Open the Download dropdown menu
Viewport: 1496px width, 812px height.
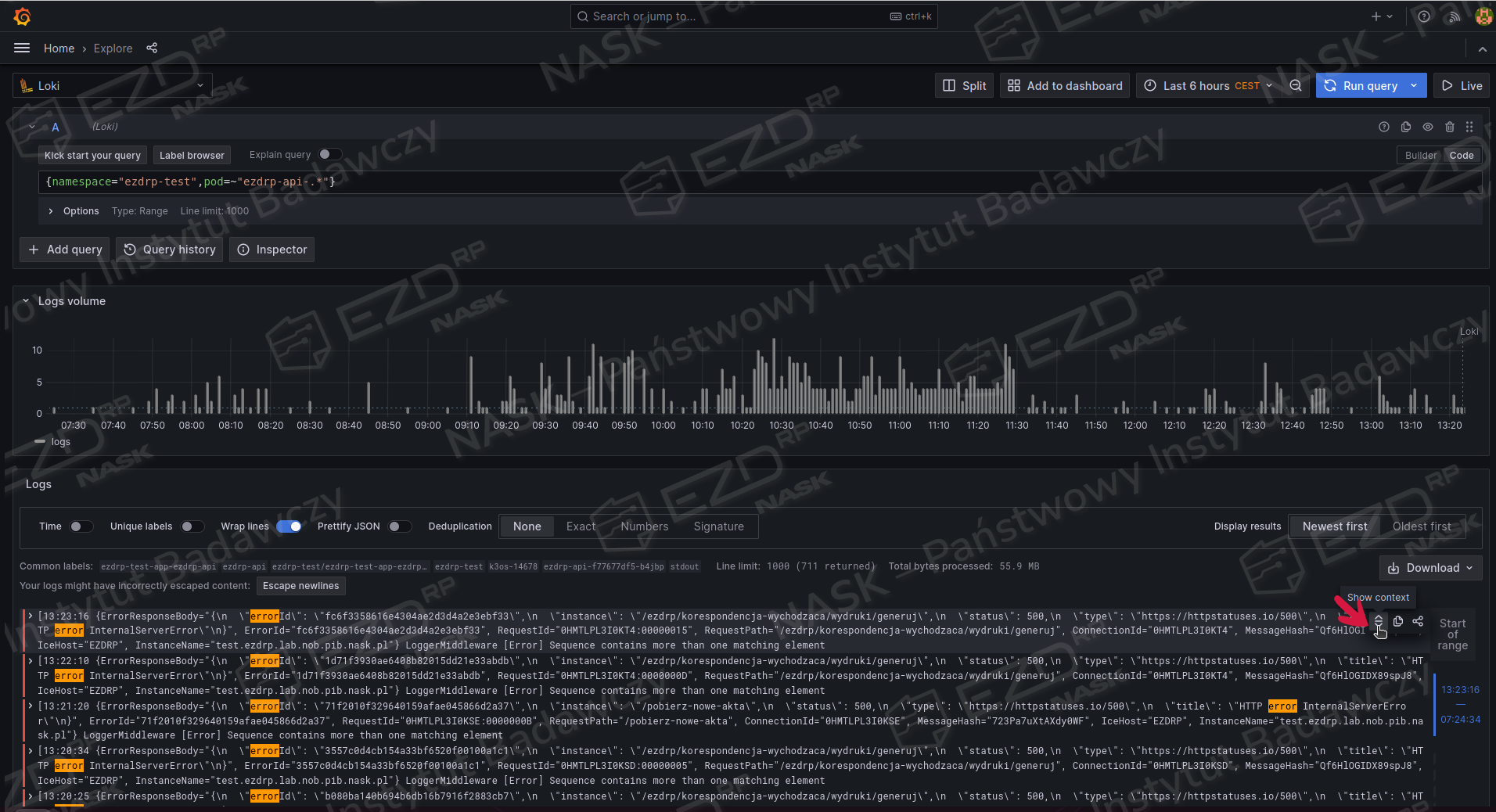tap(1430, 568)
